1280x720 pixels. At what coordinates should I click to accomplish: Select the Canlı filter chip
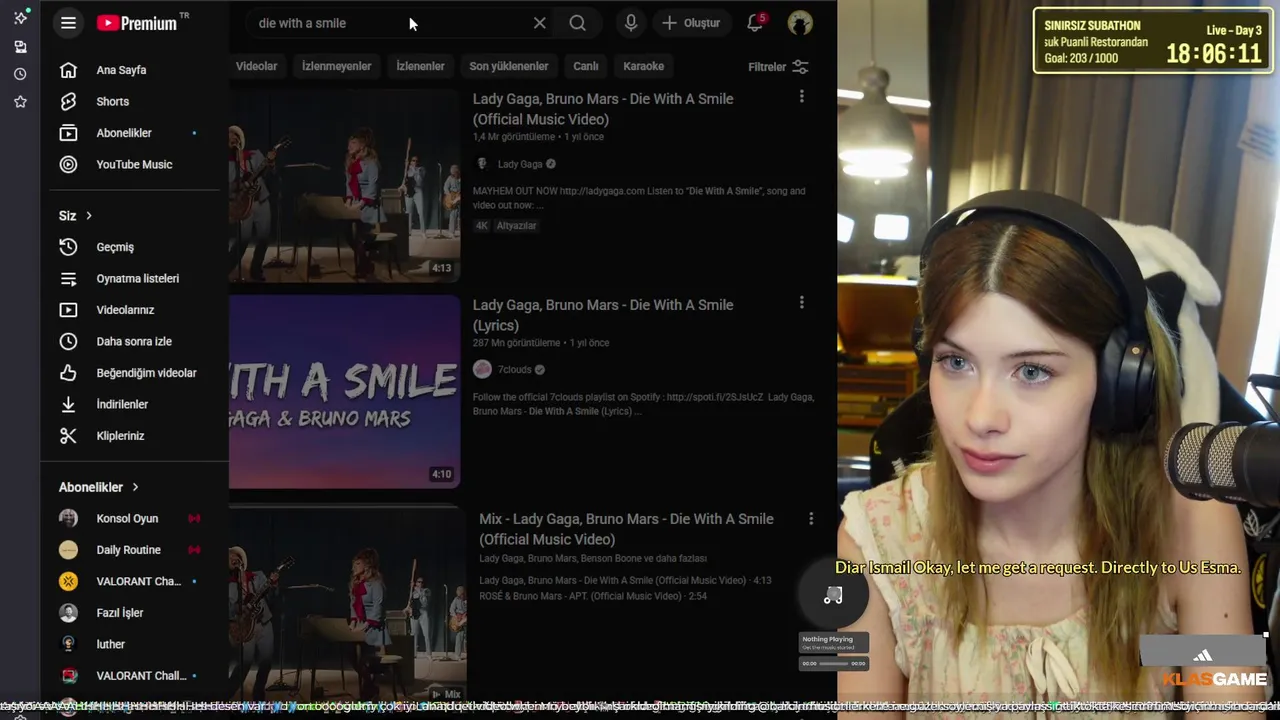point(586,66)
